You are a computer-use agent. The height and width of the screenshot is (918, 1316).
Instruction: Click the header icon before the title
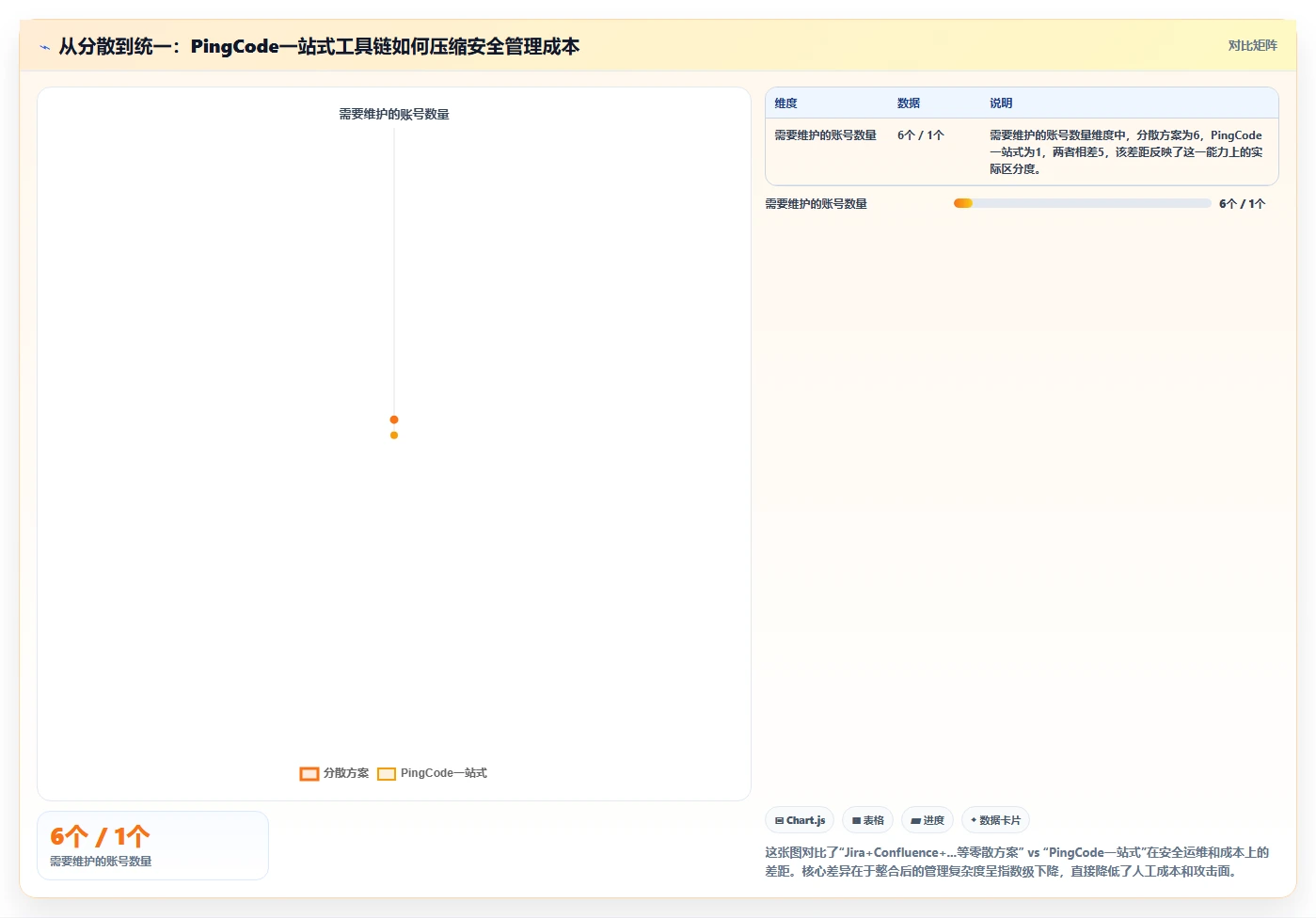coord(44,47)
